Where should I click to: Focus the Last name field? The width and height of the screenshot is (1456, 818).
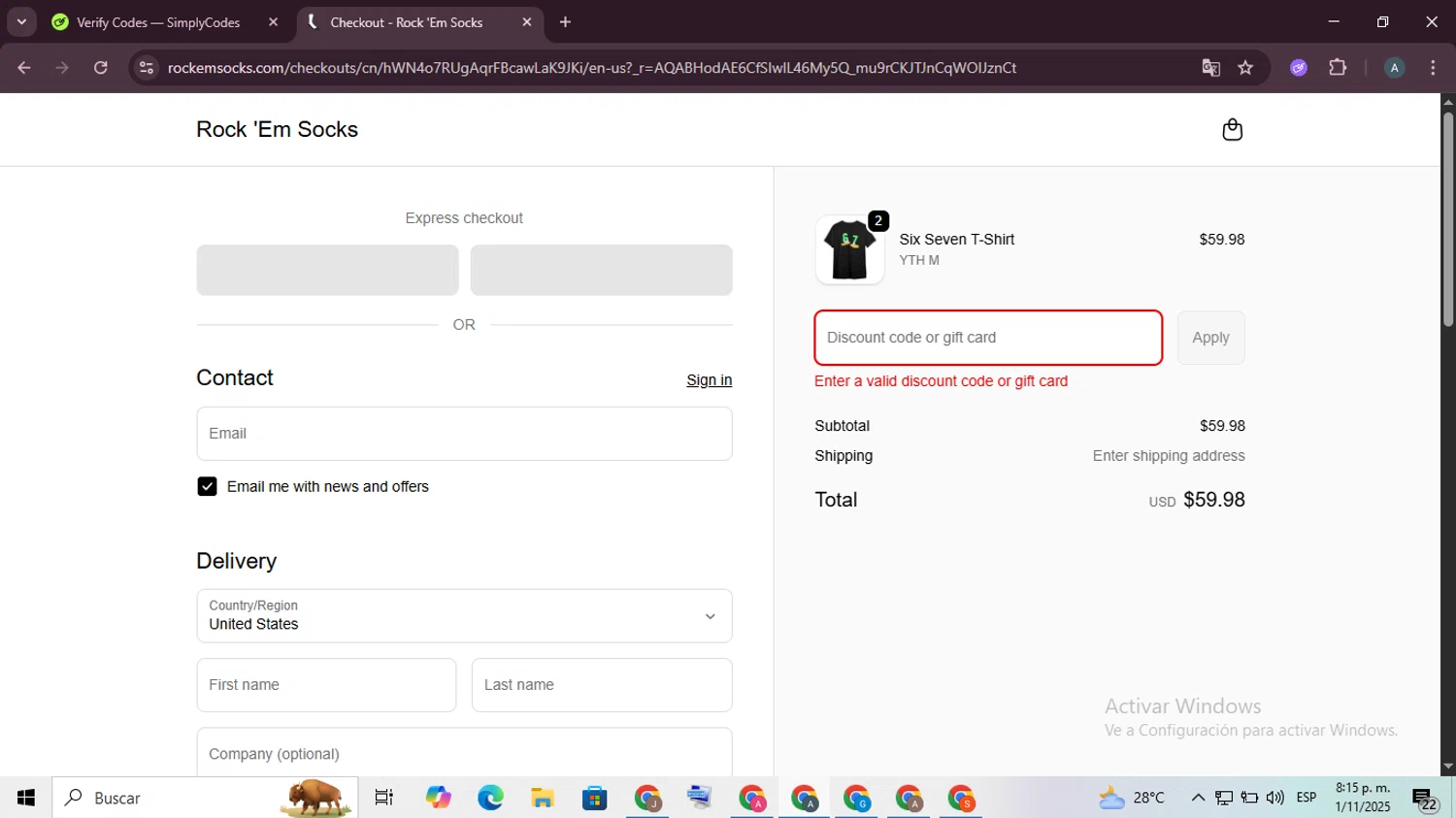[602, 685]
